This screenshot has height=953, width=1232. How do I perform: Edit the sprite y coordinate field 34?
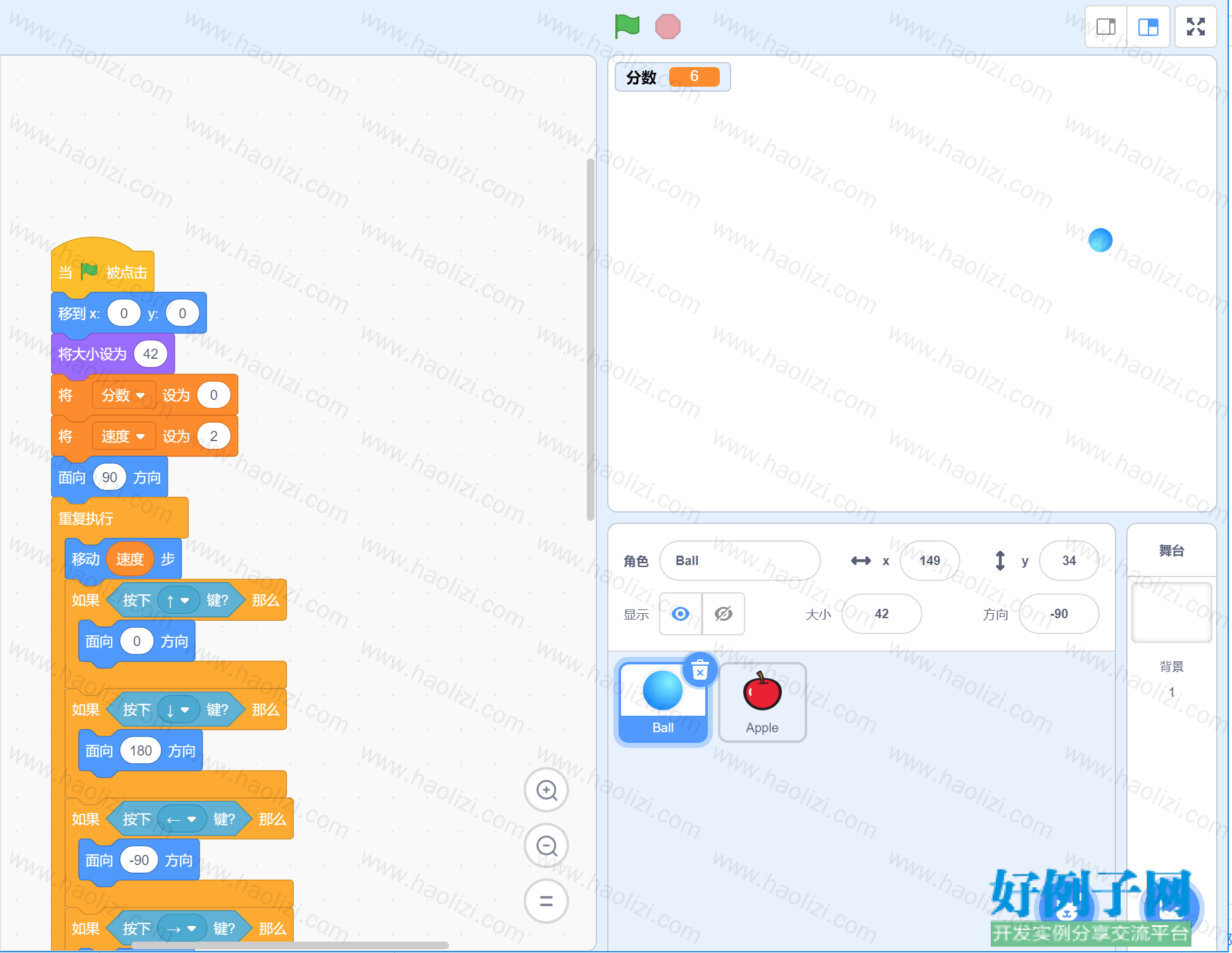click(x=1069, y=561)
